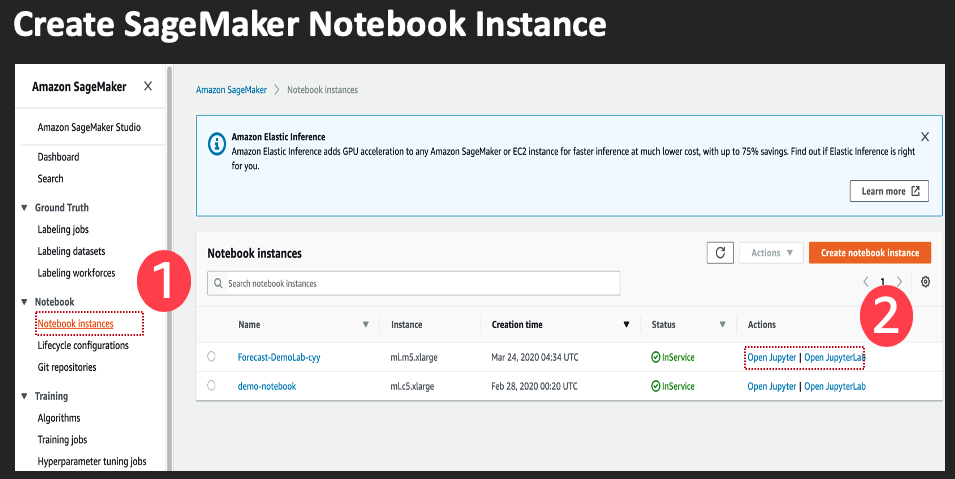Click InService status icon for Forecast-DemoLab-cyy
Image resolution: width=955 pixels, height=479 pixels.
coord(656,357)
